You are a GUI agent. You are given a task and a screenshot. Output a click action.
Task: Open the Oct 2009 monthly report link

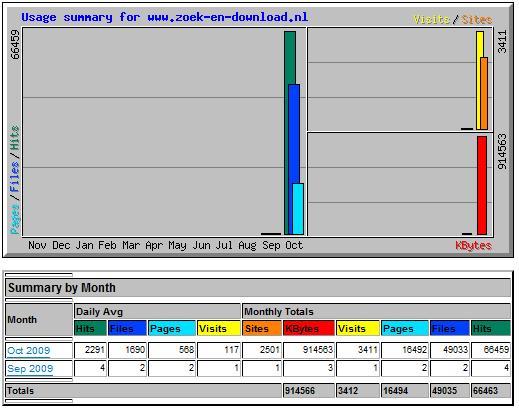[x=29, y=351]
